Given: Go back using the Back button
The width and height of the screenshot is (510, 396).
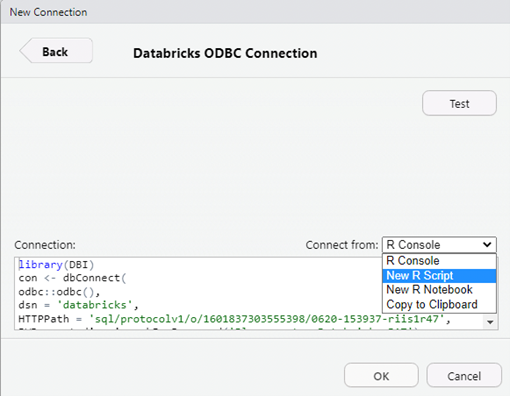Looking at the screenshot, I should [56, 51].
